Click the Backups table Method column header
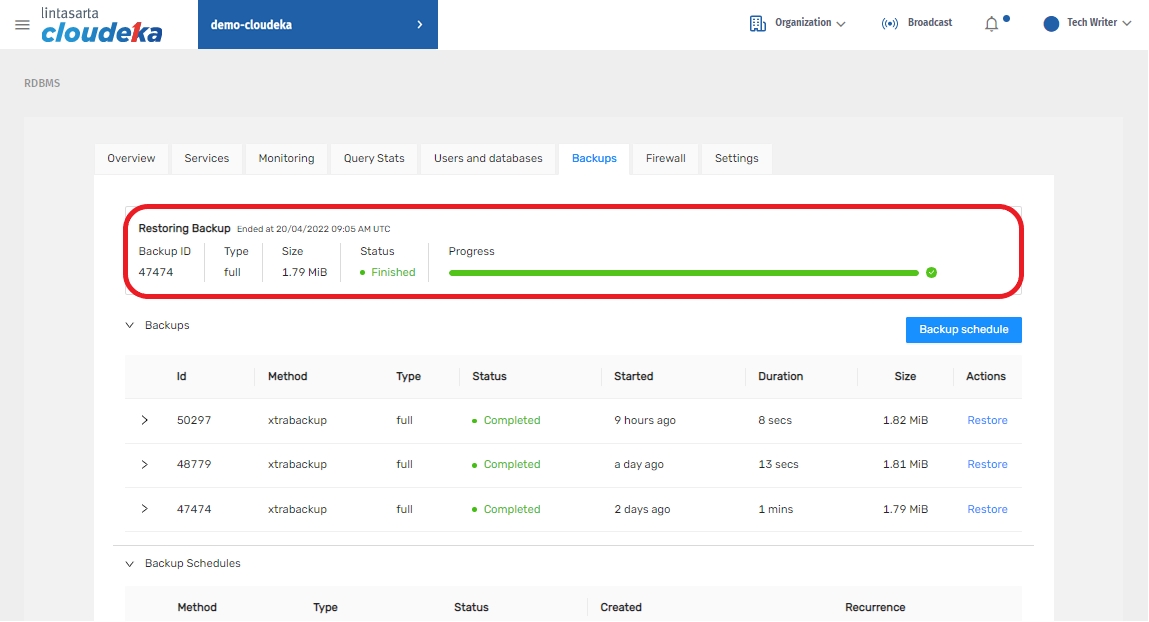1149x622 pixels. tap(287, 377)
